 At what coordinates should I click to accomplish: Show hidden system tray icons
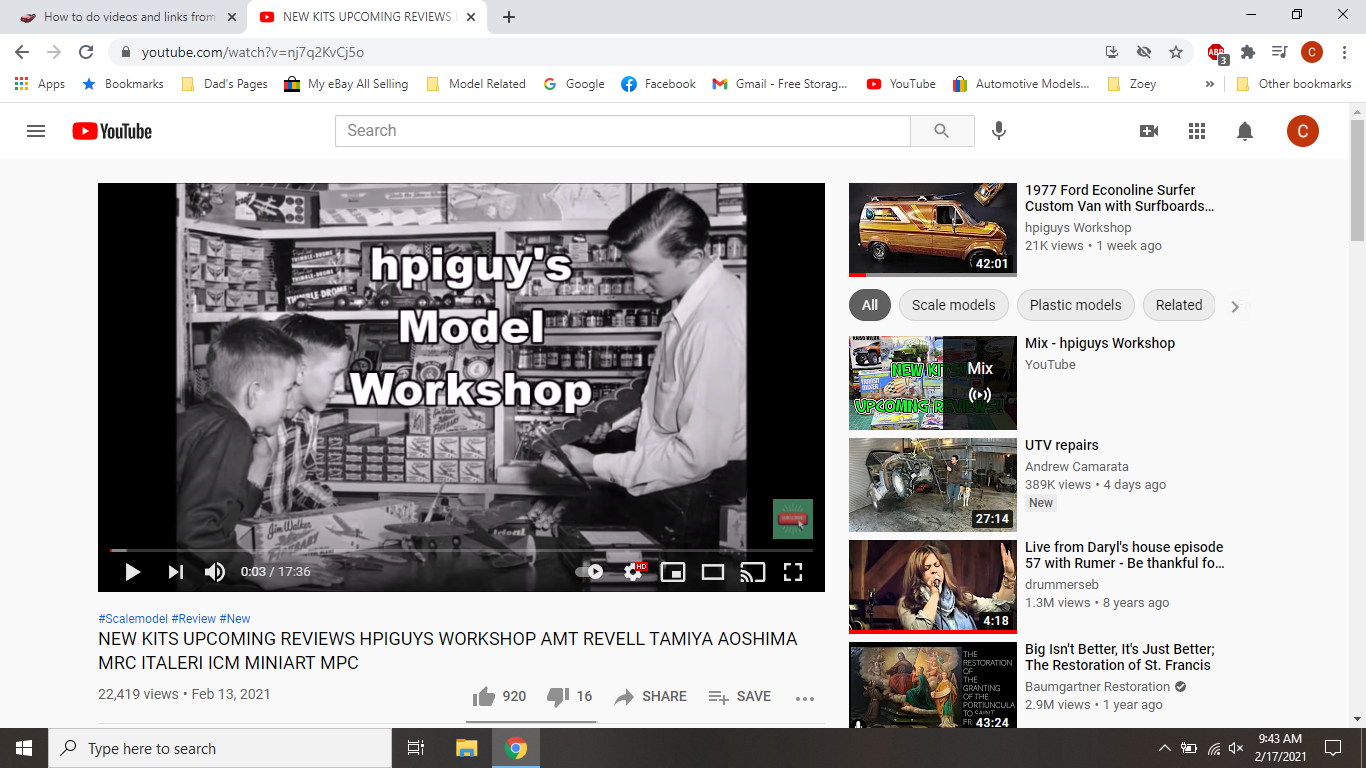click(1164, 748)
